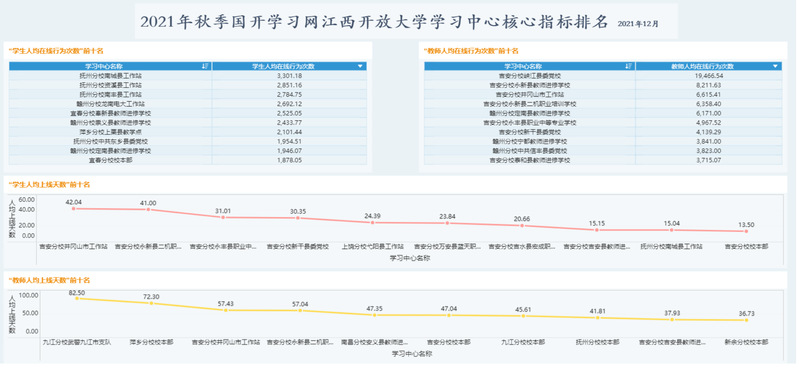Click the 13.50 data point on pink line
Screen dimensions: 799x370
click(x=747, y=231)
